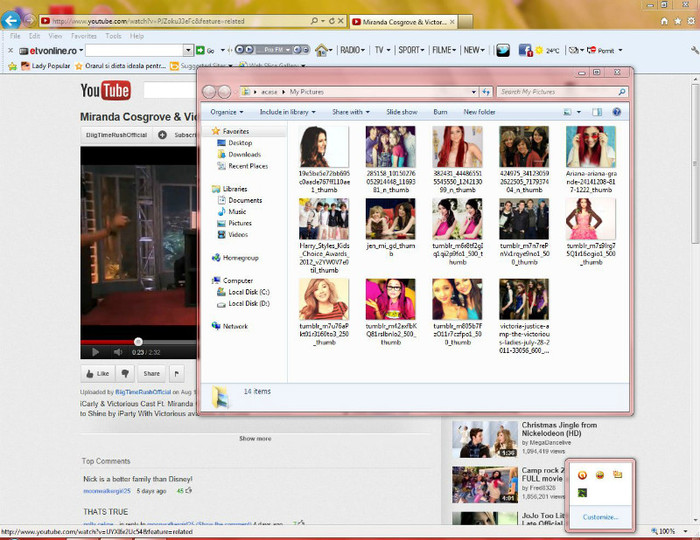Click the weather sun icon showing 24°C
The height and width of the screenshot is (540, 700).
[x=539, y=50]
